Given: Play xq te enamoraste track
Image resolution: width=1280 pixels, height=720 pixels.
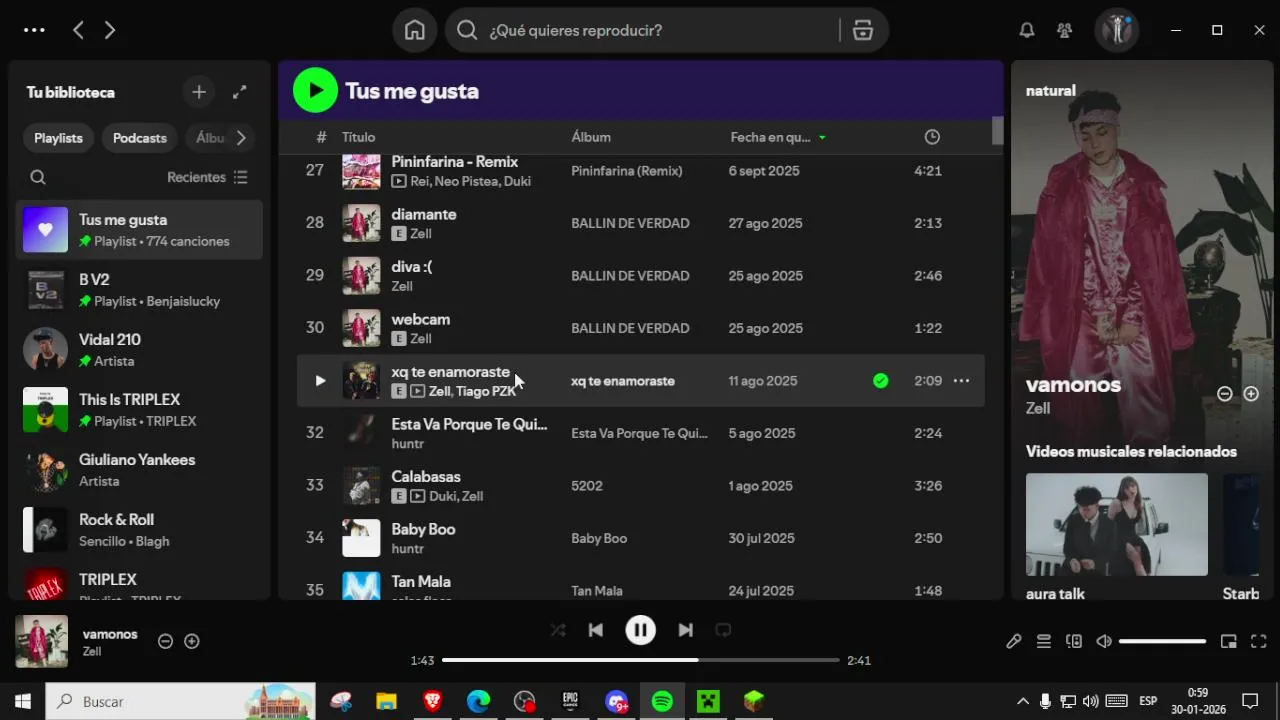Looking at the screenshot, I should pos(320,381).
